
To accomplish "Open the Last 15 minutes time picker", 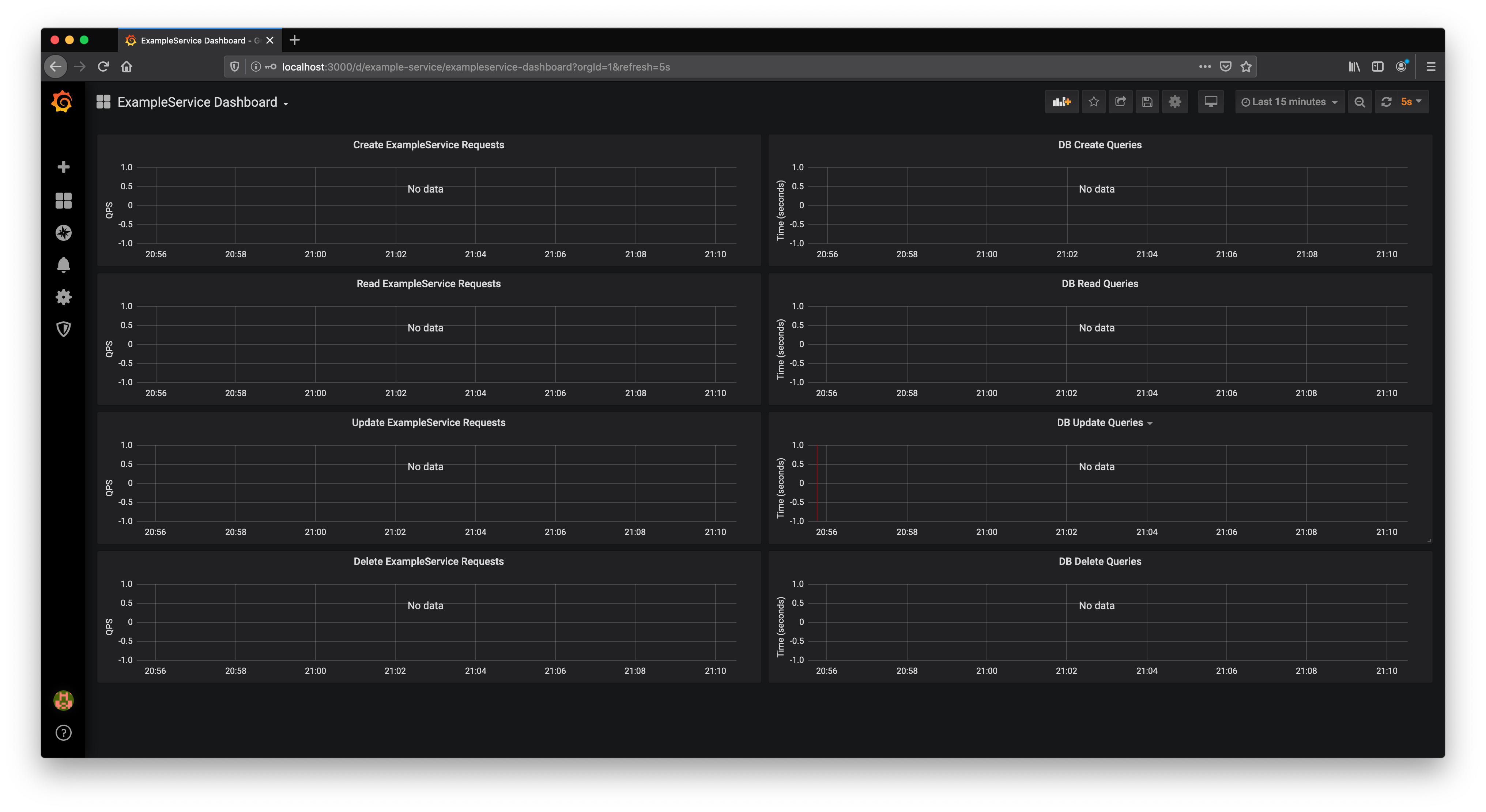I will tap(1289, 102).
